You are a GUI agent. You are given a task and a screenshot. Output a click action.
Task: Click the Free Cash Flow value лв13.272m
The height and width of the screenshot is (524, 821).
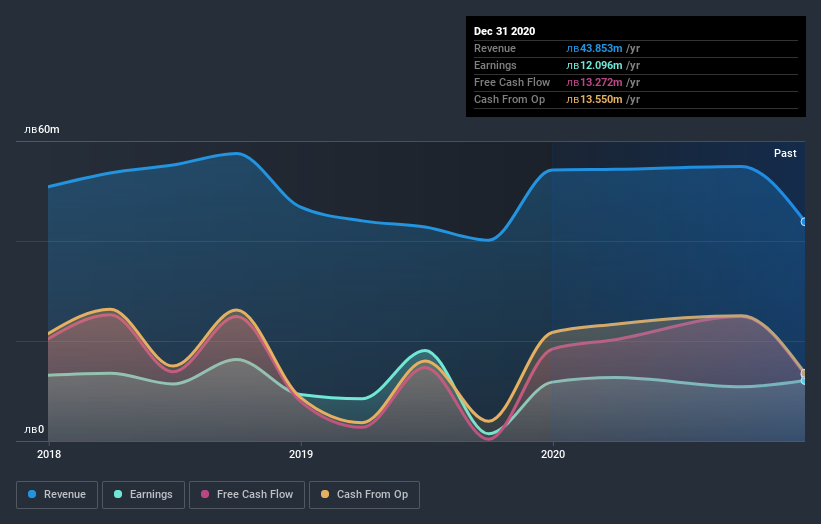point(594,82)
